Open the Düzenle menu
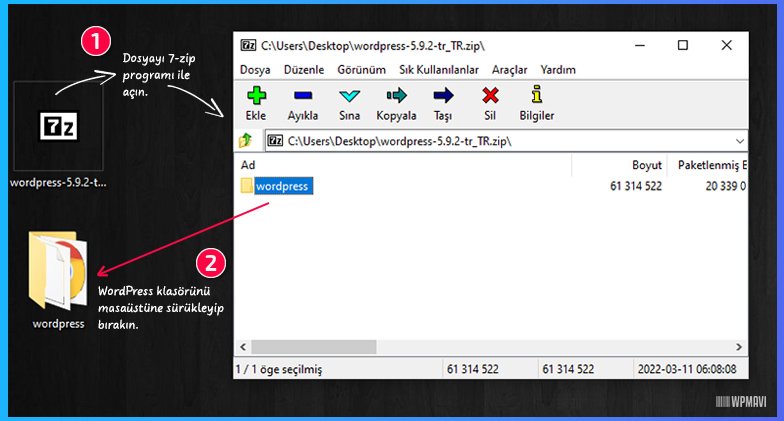 [x=304, y=70]
